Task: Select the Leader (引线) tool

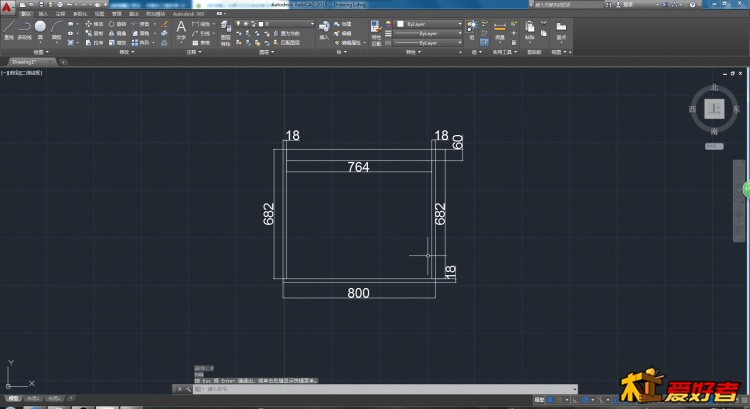Action: pyautogui.click(x=201, y=33)
